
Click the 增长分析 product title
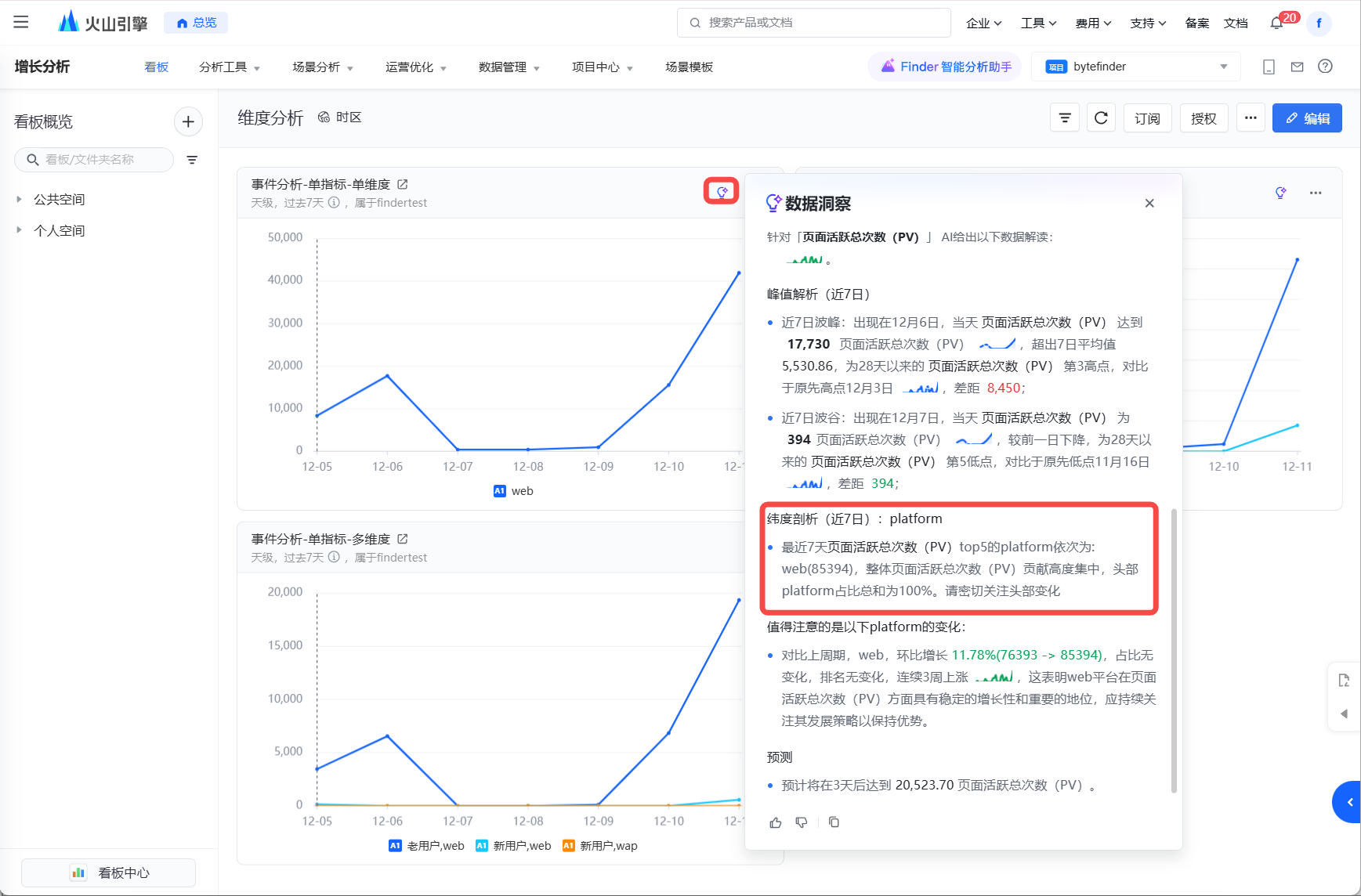(42, 67)
